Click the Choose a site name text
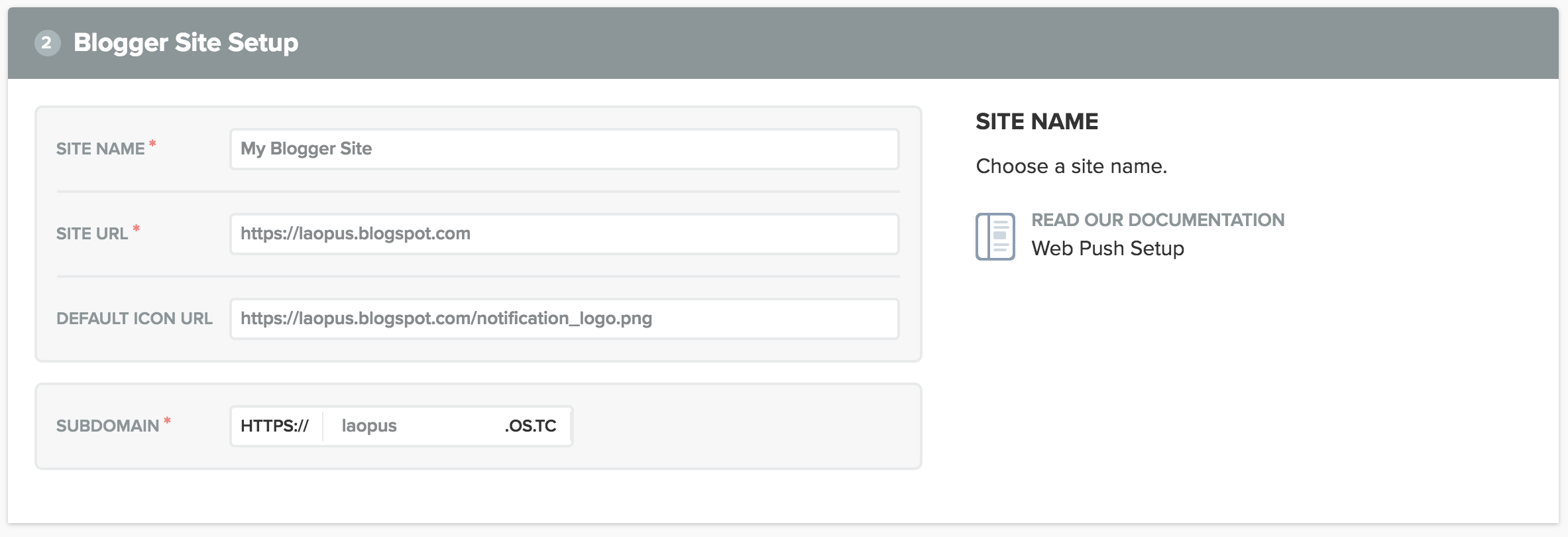 point(1071,166)
